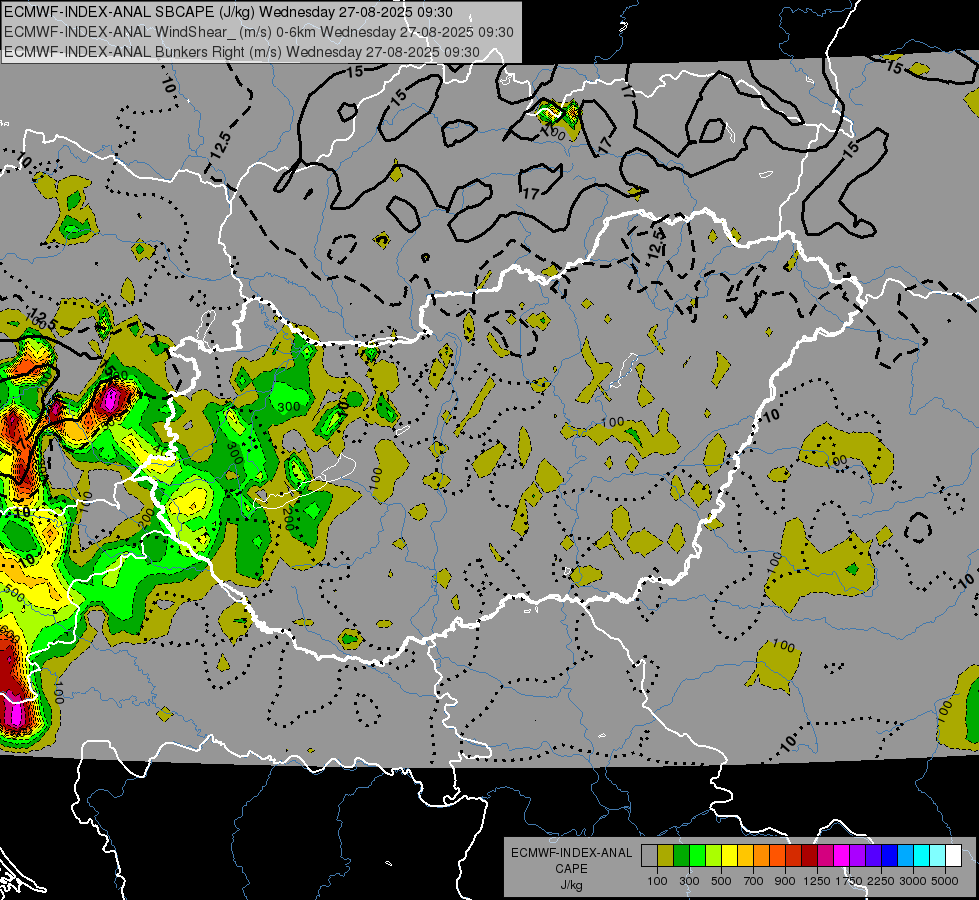
Task: Select the pure blue legend swatch
Action: pyautogui.click(x=890, y=856)
